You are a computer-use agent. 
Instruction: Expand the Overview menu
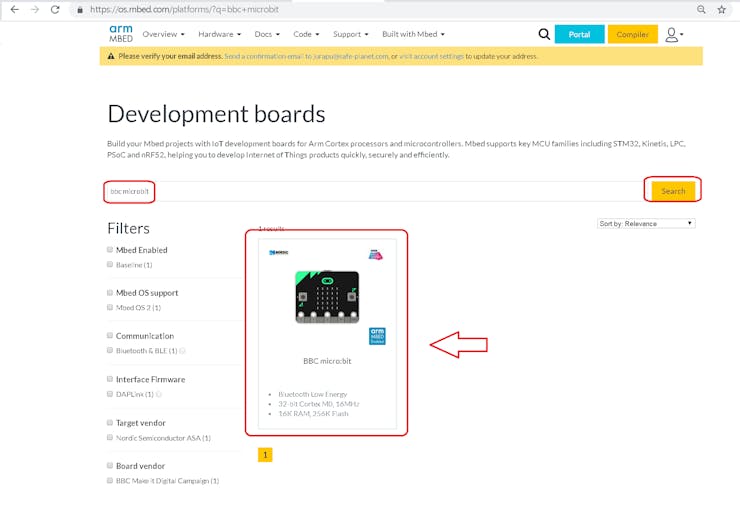[x=163, y=34]
